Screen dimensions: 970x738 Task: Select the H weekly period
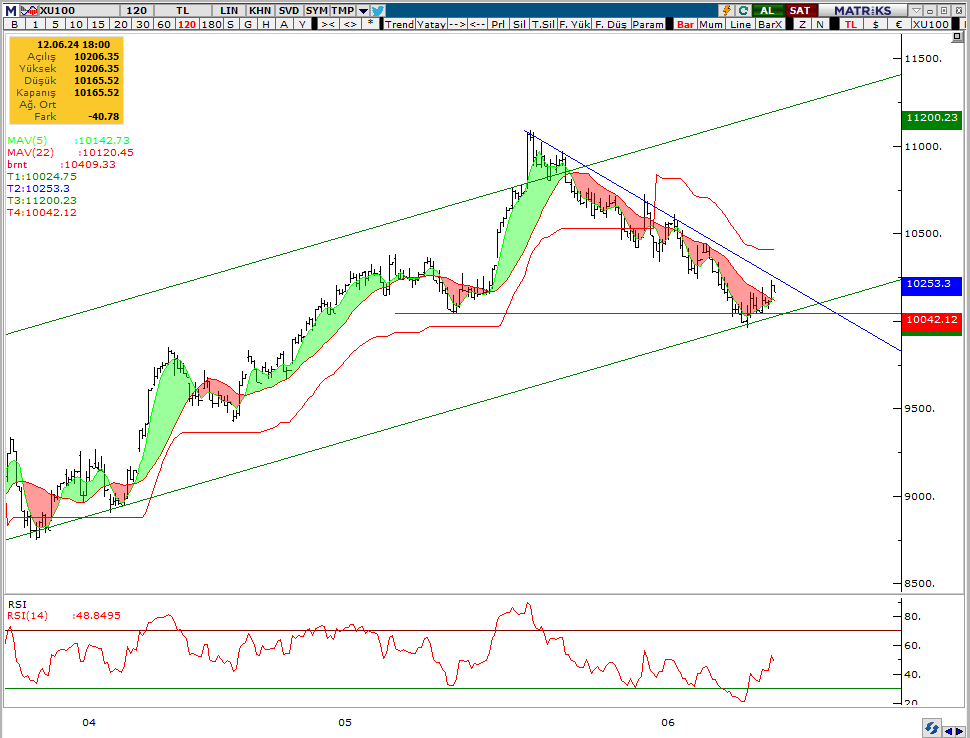(266, 24)
